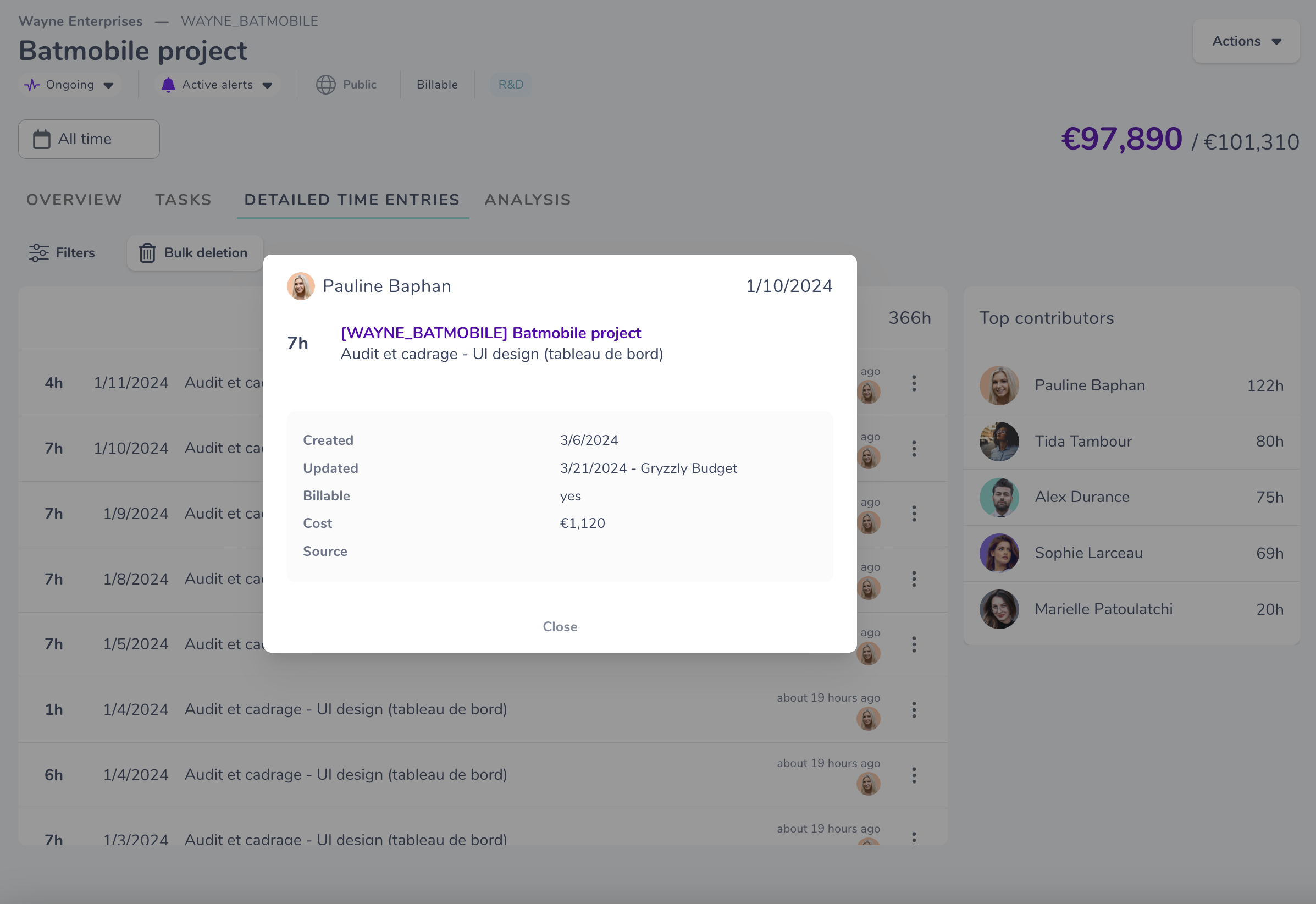Switch to the Overview tab

point(74,200)
